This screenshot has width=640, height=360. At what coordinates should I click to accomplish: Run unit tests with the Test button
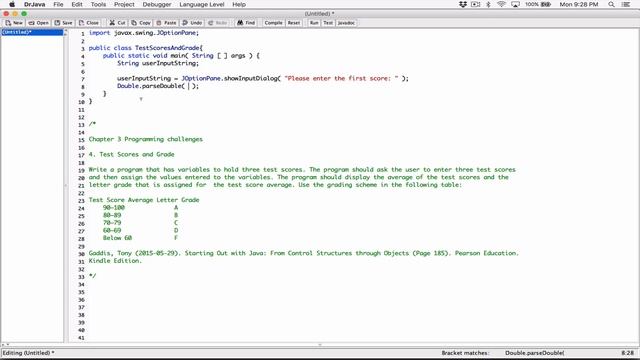point(328,23)
